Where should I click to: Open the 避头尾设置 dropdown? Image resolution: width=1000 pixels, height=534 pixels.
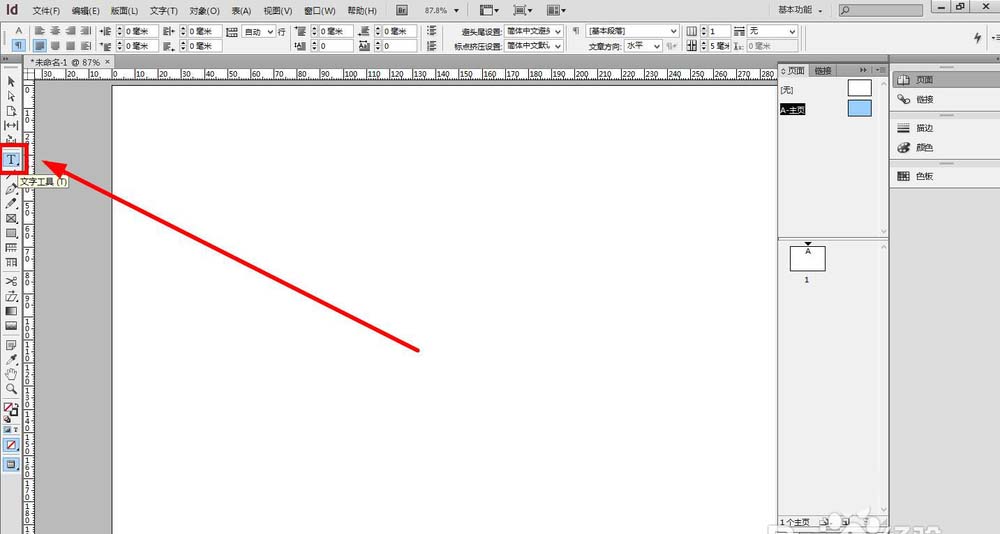(534, 31)
